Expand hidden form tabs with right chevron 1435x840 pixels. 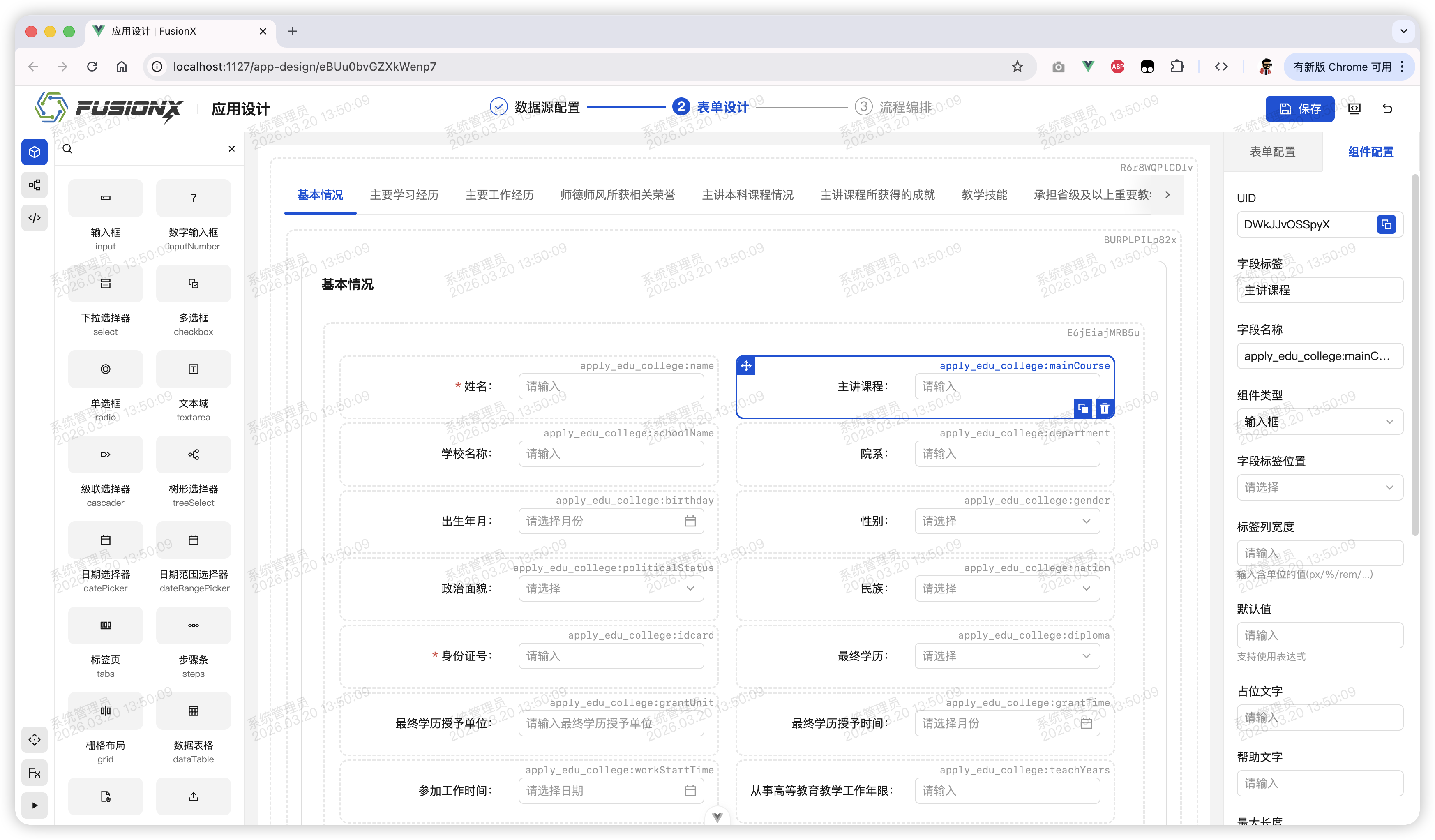click(x=1167, y=194)
